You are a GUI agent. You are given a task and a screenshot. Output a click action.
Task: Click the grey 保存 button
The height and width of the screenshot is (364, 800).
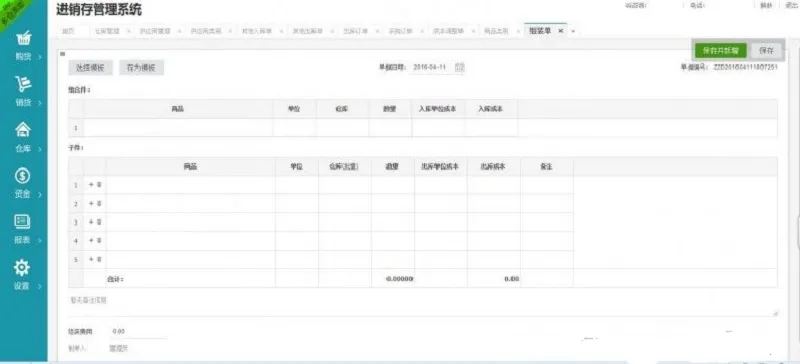(x=766, y=51)
